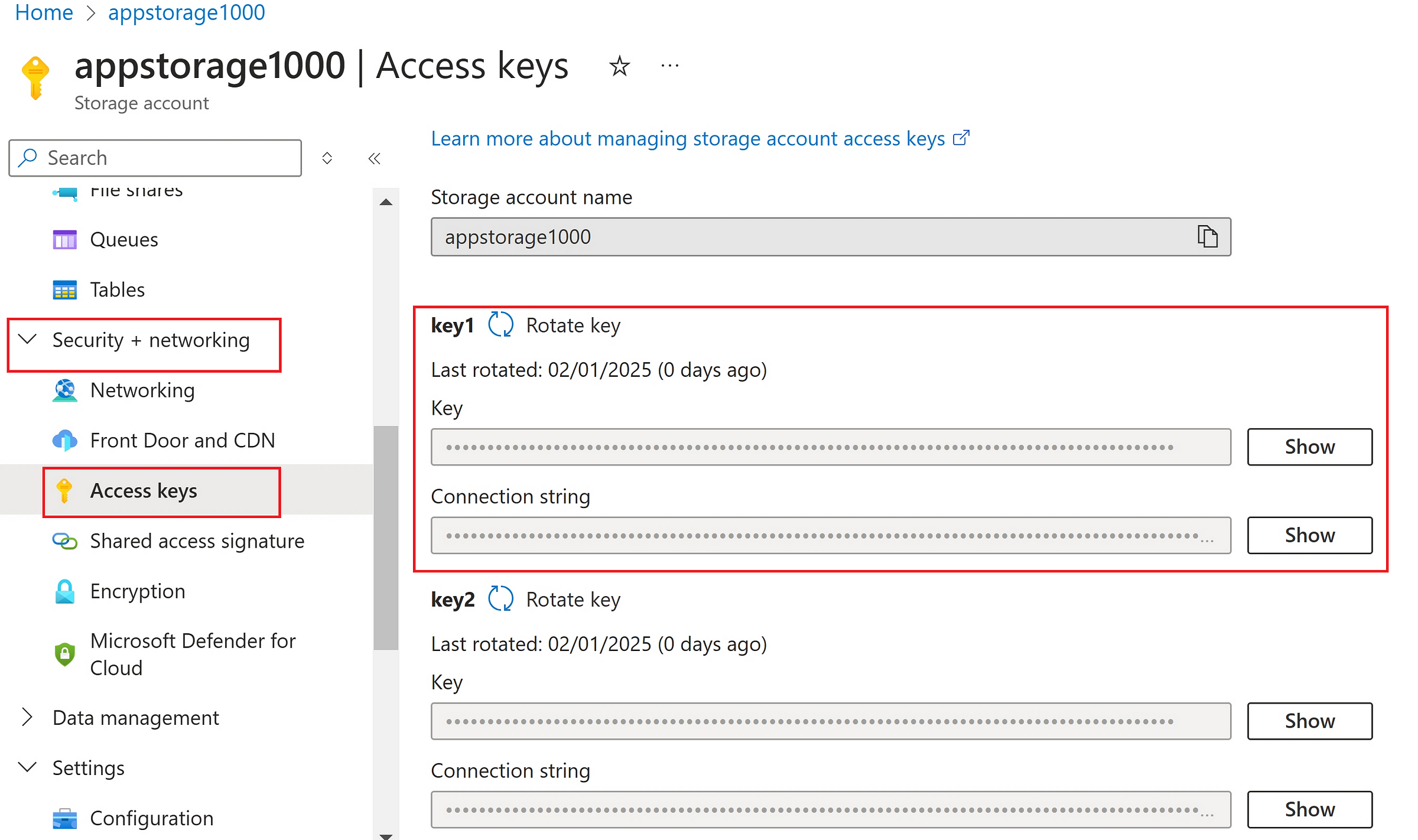
Task: Open Shared access signature
Action: pos(197,541)
